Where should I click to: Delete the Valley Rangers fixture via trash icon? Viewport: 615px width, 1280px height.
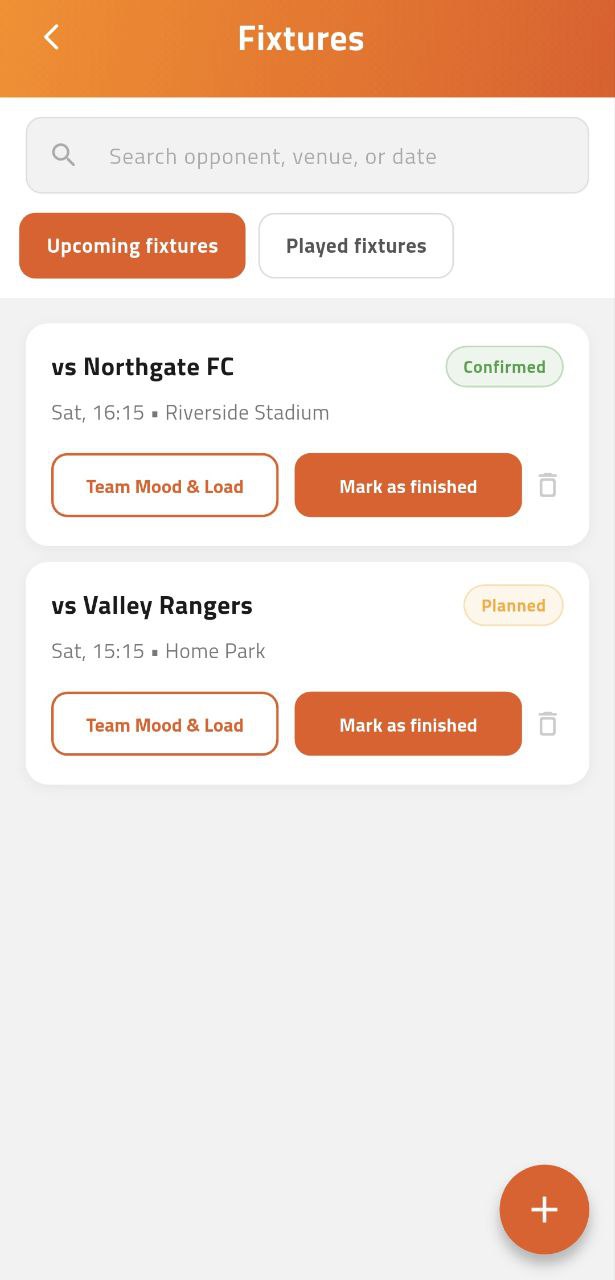(x=547, y=724)
